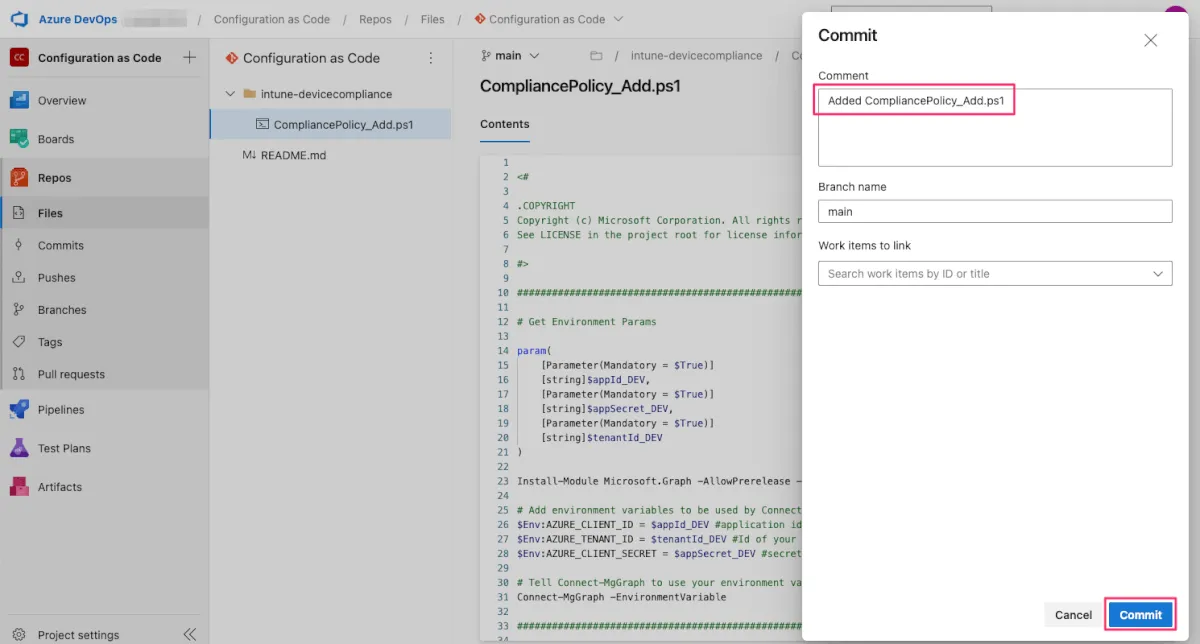This screenshot has width=1200, height=644.
Task: Open the repository more options menu
Action: [x=431, y=58]
